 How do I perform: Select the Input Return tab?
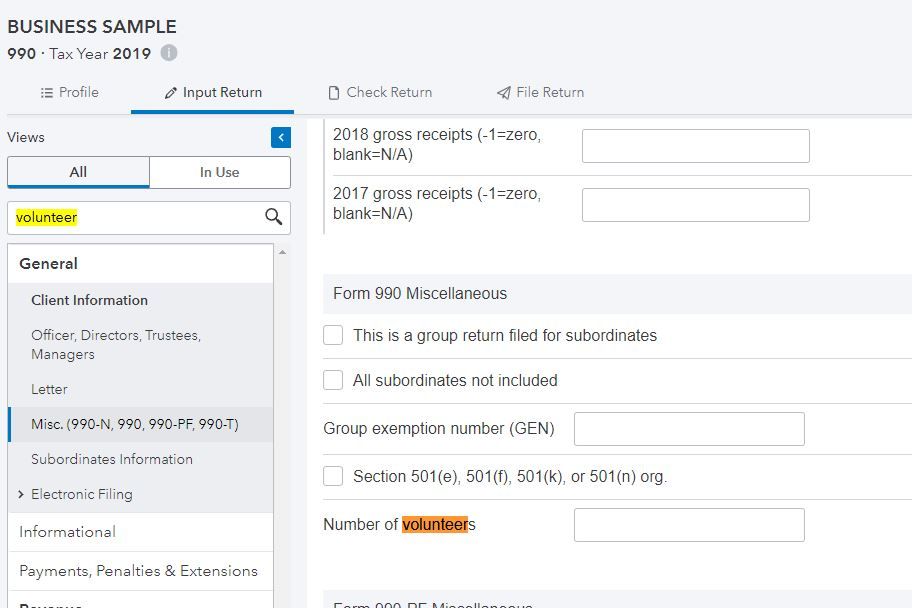[212, 92]
